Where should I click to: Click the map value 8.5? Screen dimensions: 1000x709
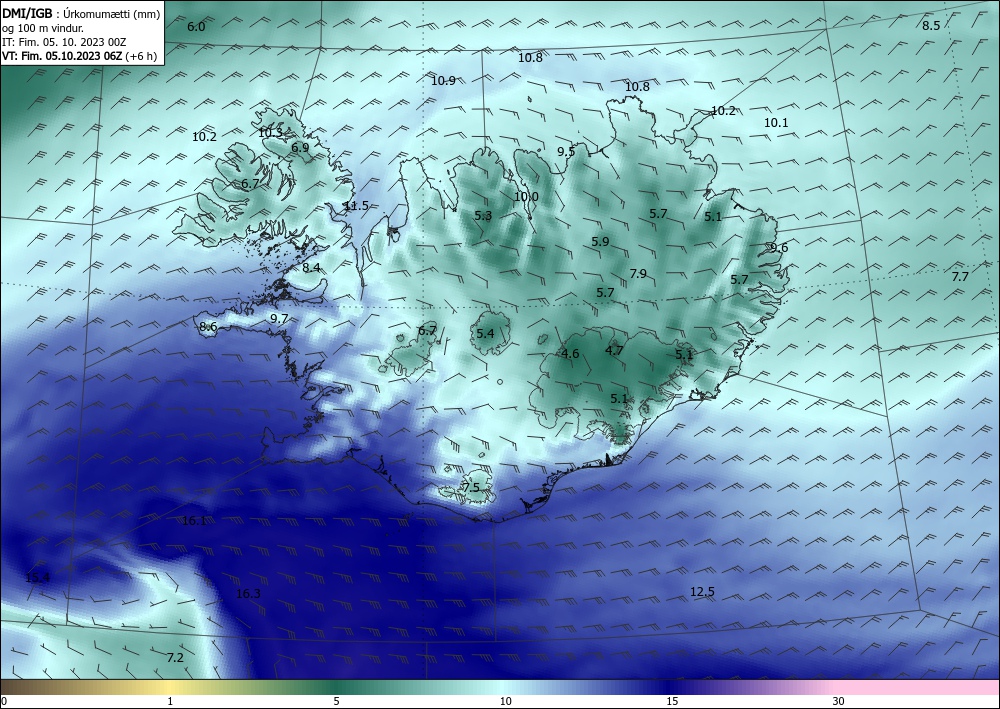[x=931, y=26]
